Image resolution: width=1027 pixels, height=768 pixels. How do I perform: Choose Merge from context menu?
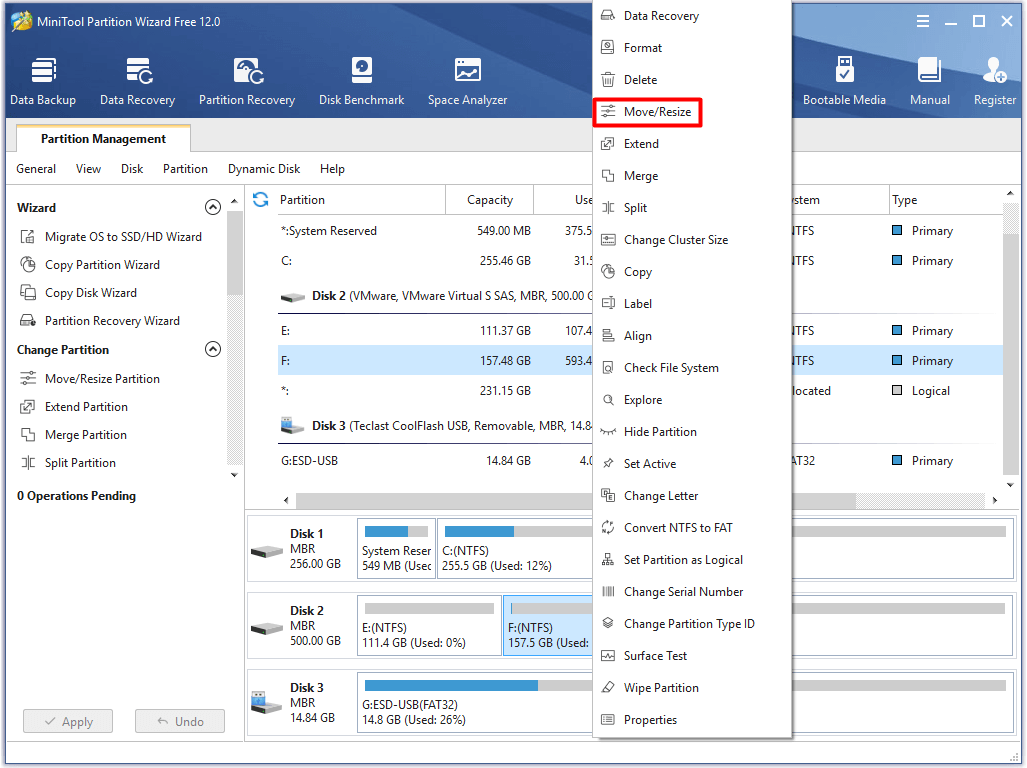click(692, 176)
